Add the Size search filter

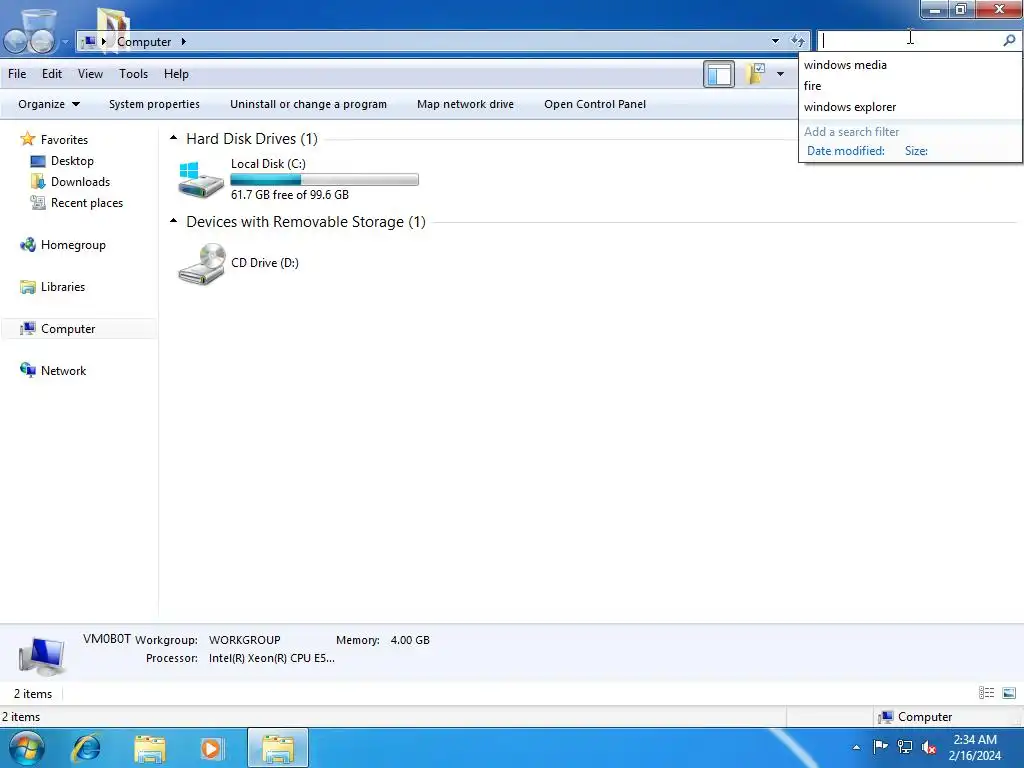coord(916,151)
